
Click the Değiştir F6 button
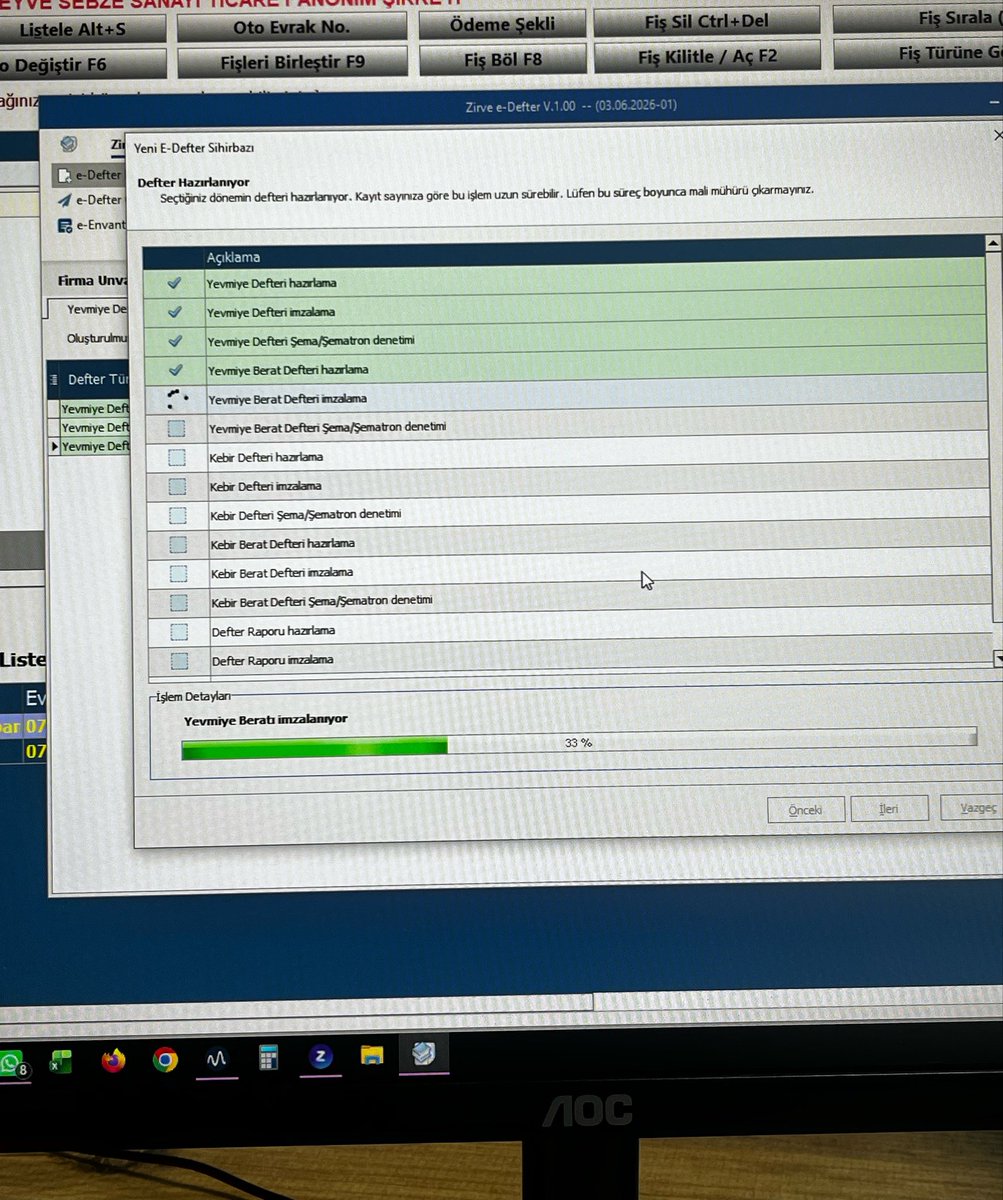82,65
